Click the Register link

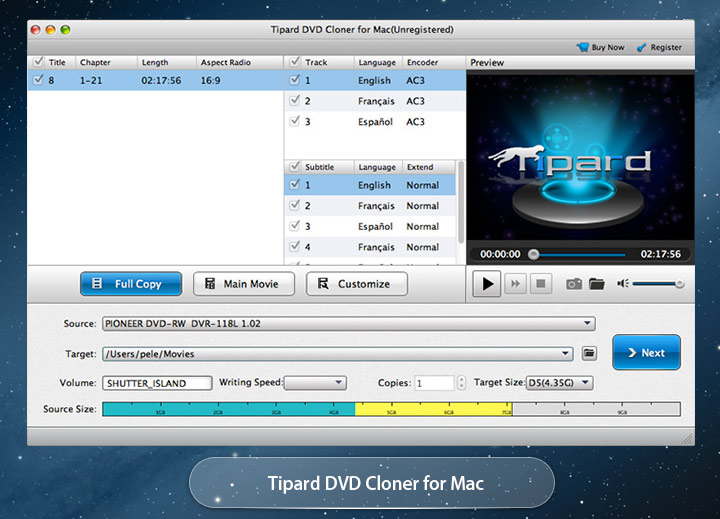[666, 47]
